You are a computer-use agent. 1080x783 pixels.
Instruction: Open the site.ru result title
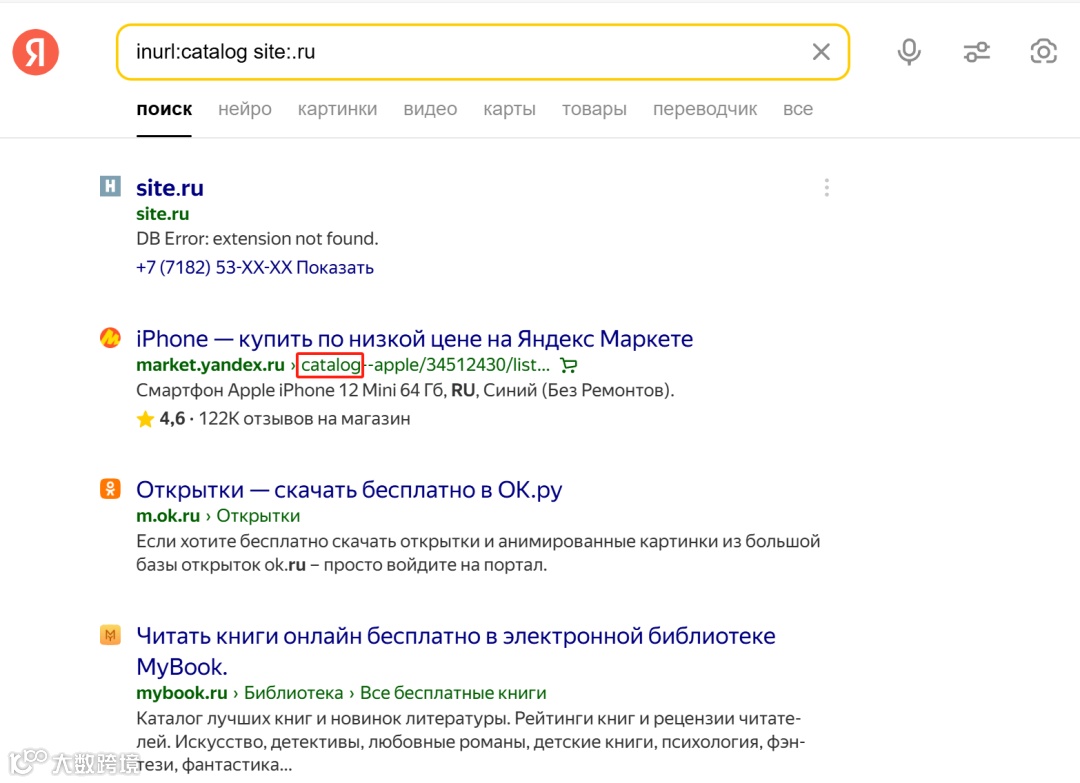tap(169, 187)
